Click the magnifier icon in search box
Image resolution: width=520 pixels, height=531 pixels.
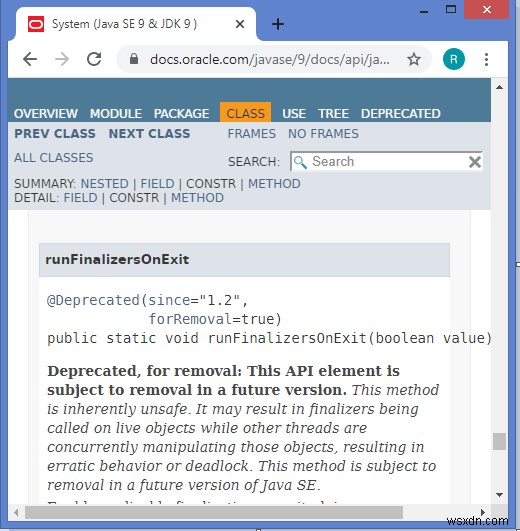[x=300, y=162]
